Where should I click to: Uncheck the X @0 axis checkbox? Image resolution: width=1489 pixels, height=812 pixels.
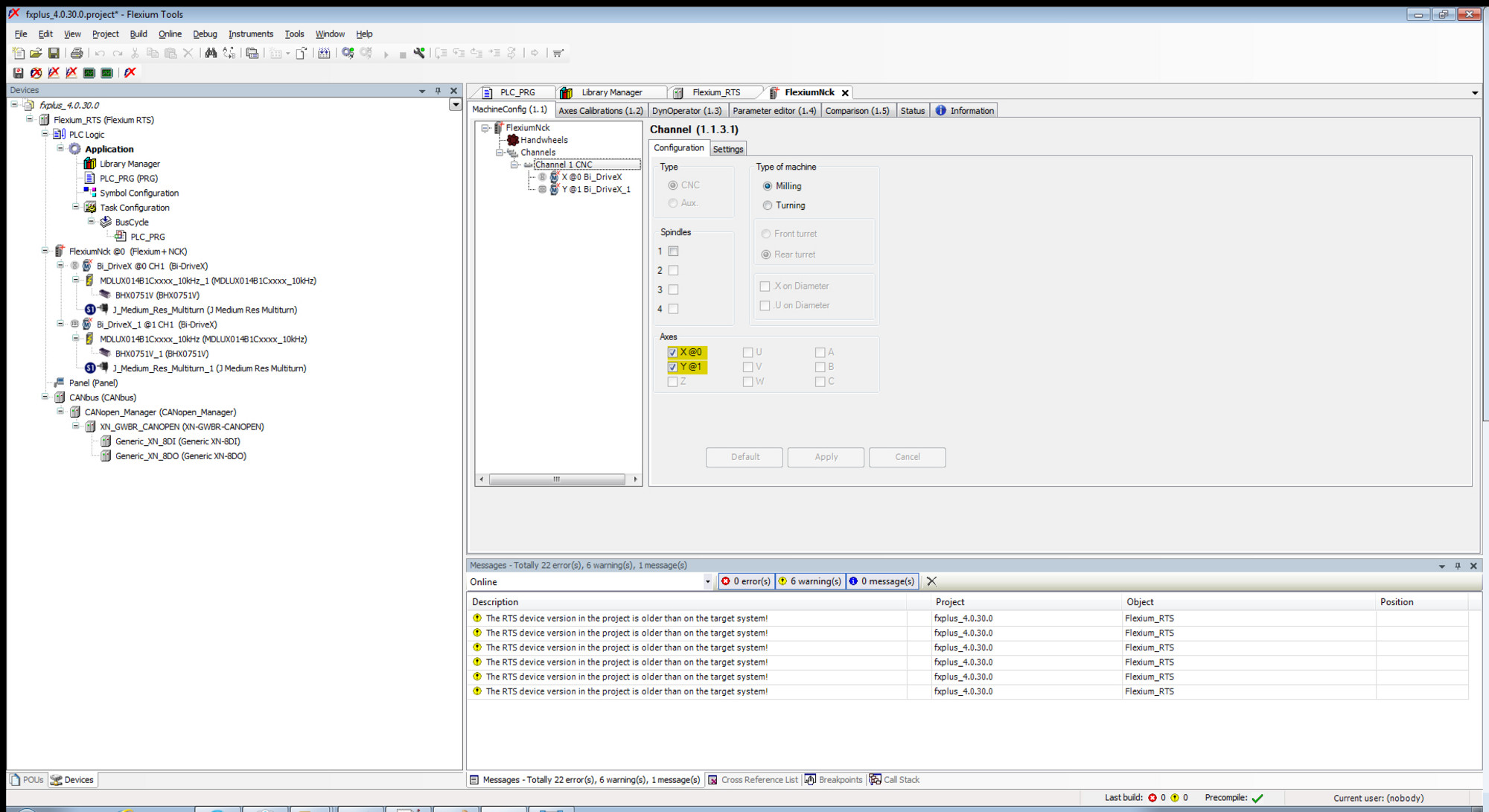[x=672, y=352]
